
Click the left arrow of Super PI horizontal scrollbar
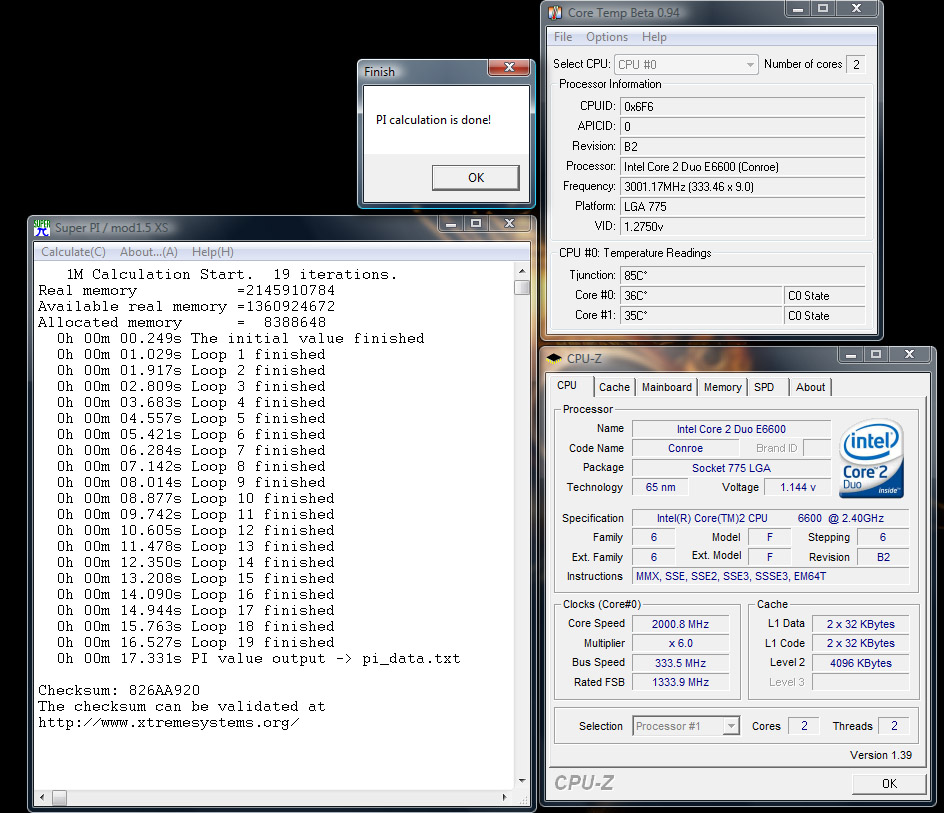[x=42, y=797]
